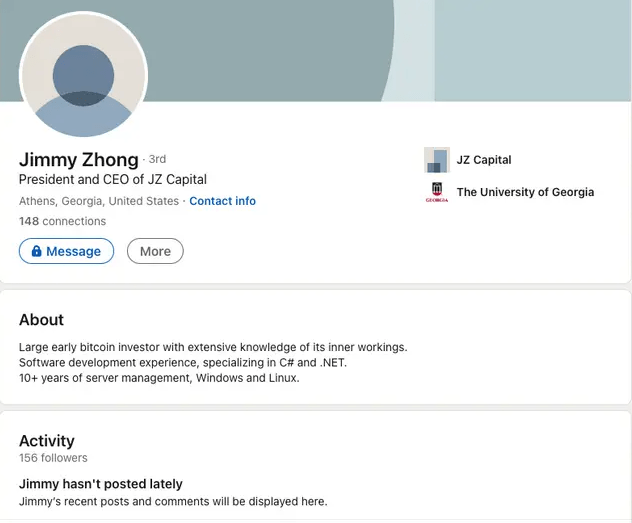Click the University of Georgia logo icon
632x523 pixels.
click(x=437, y=192)
